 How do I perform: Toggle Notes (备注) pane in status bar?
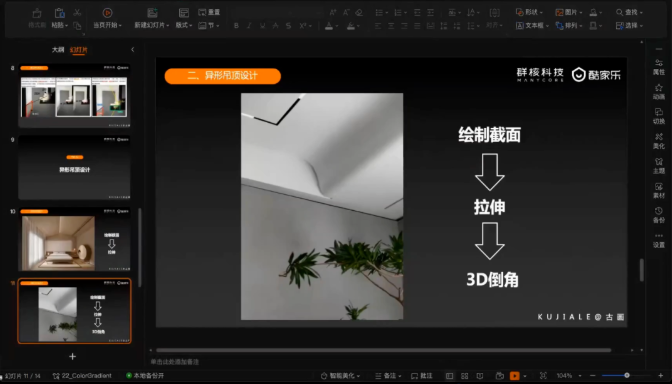(x=388, y=376)
